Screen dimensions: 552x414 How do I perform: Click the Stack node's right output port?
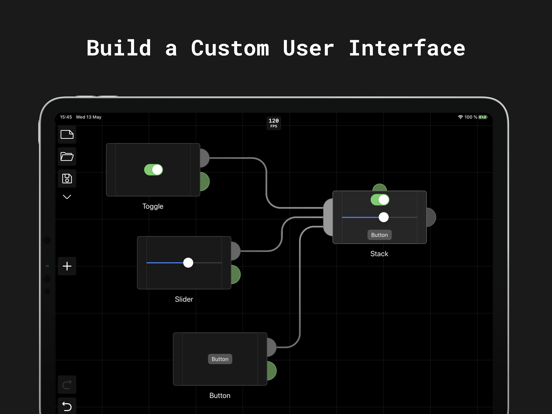pyautogui.click(x=431, y=217)
